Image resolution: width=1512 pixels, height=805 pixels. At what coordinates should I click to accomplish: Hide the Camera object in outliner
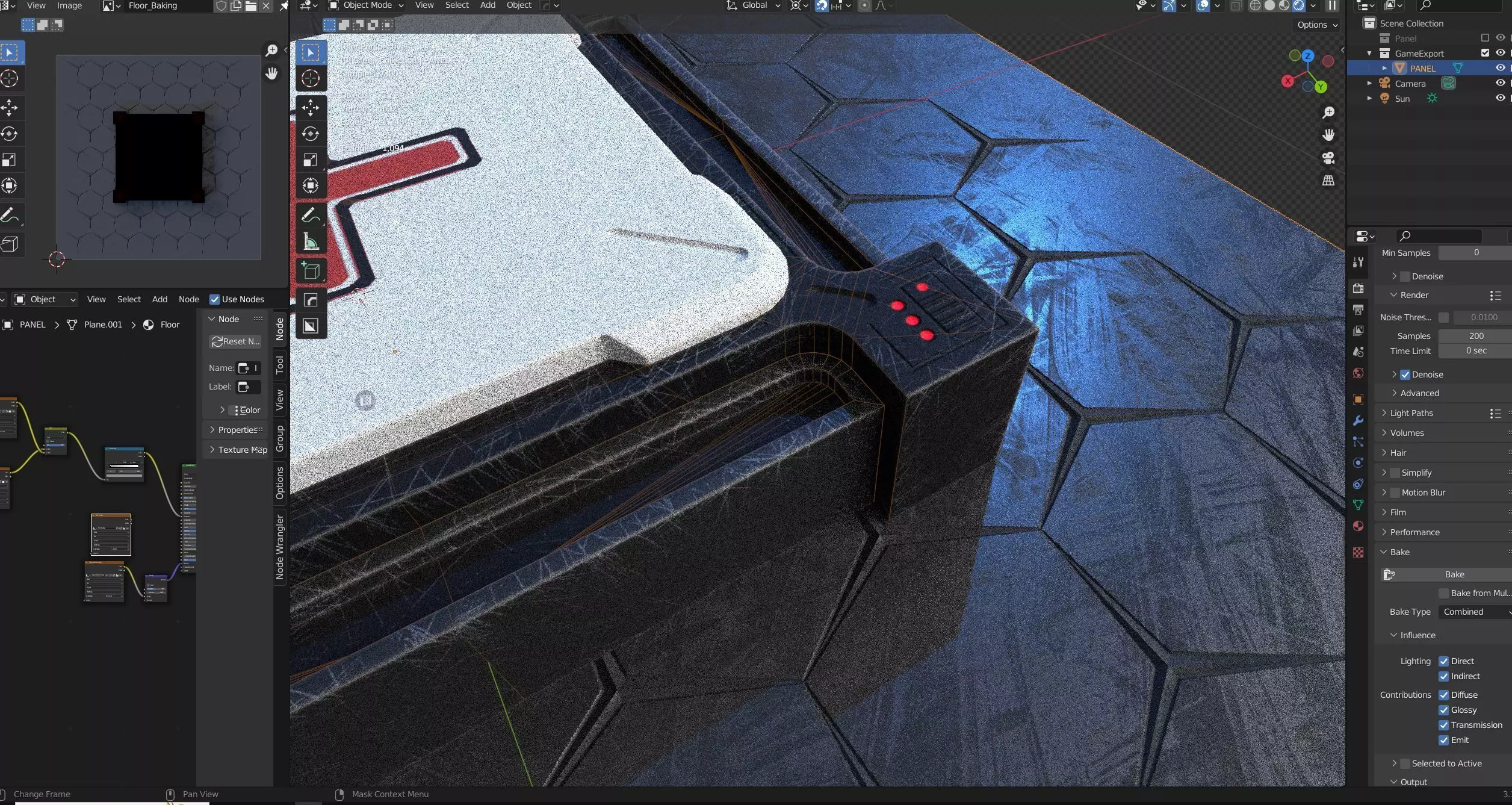point(1500,83)
